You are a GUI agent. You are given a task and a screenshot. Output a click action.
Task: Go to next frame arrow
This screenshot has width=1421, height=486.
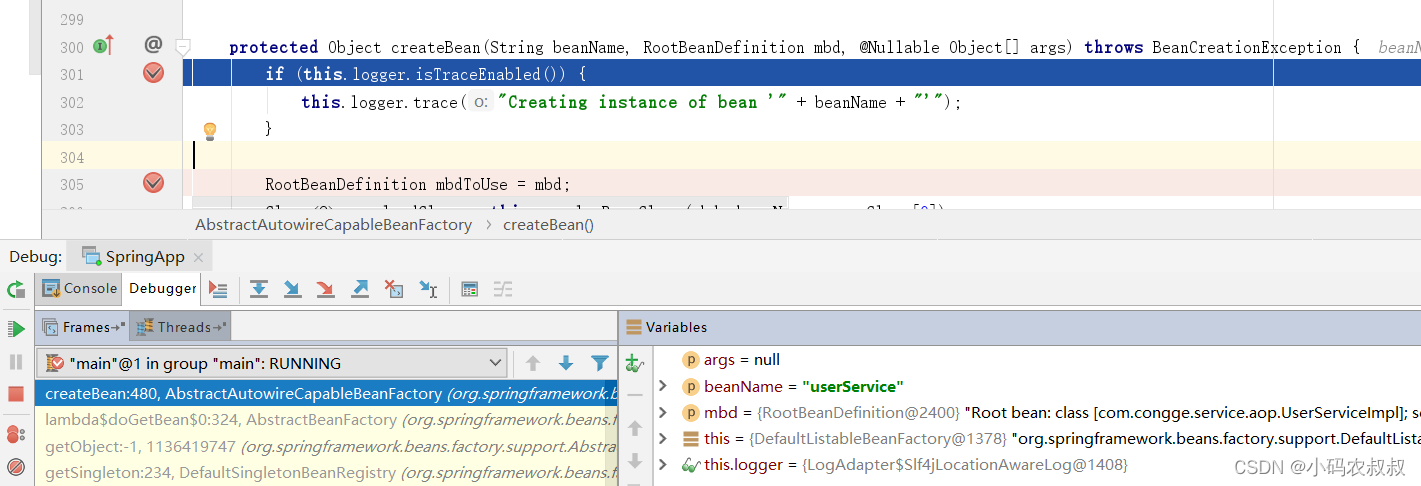click(x=566, y=363)
